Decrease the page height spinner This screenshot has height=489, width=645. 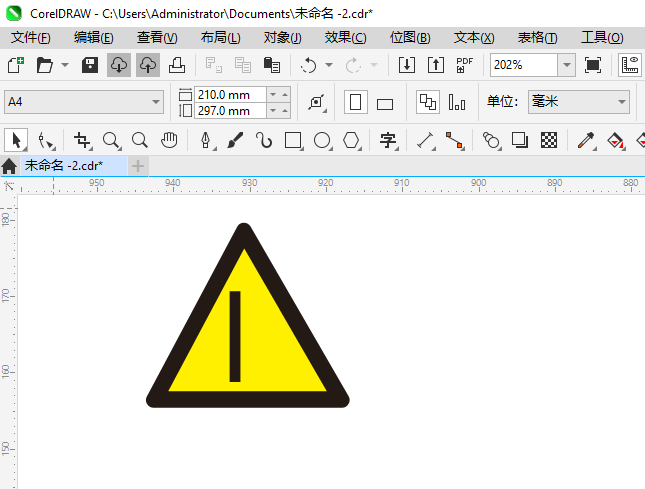pyautogui.click(x=273, y=111)
